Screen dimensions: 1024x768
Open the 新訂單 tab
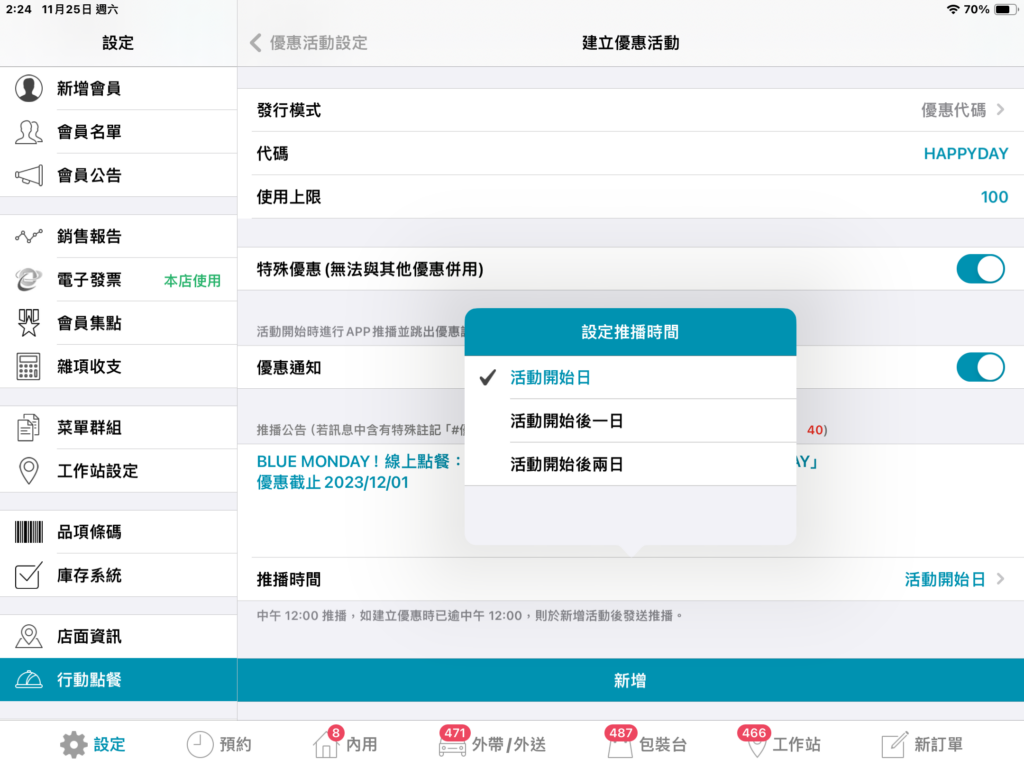tap(922, 744)
